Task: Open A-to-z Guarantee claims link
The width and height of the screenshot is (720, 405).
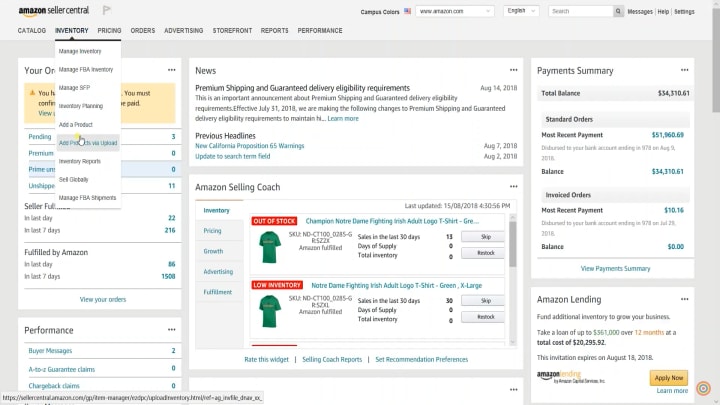Action: [x=62, y=369]
